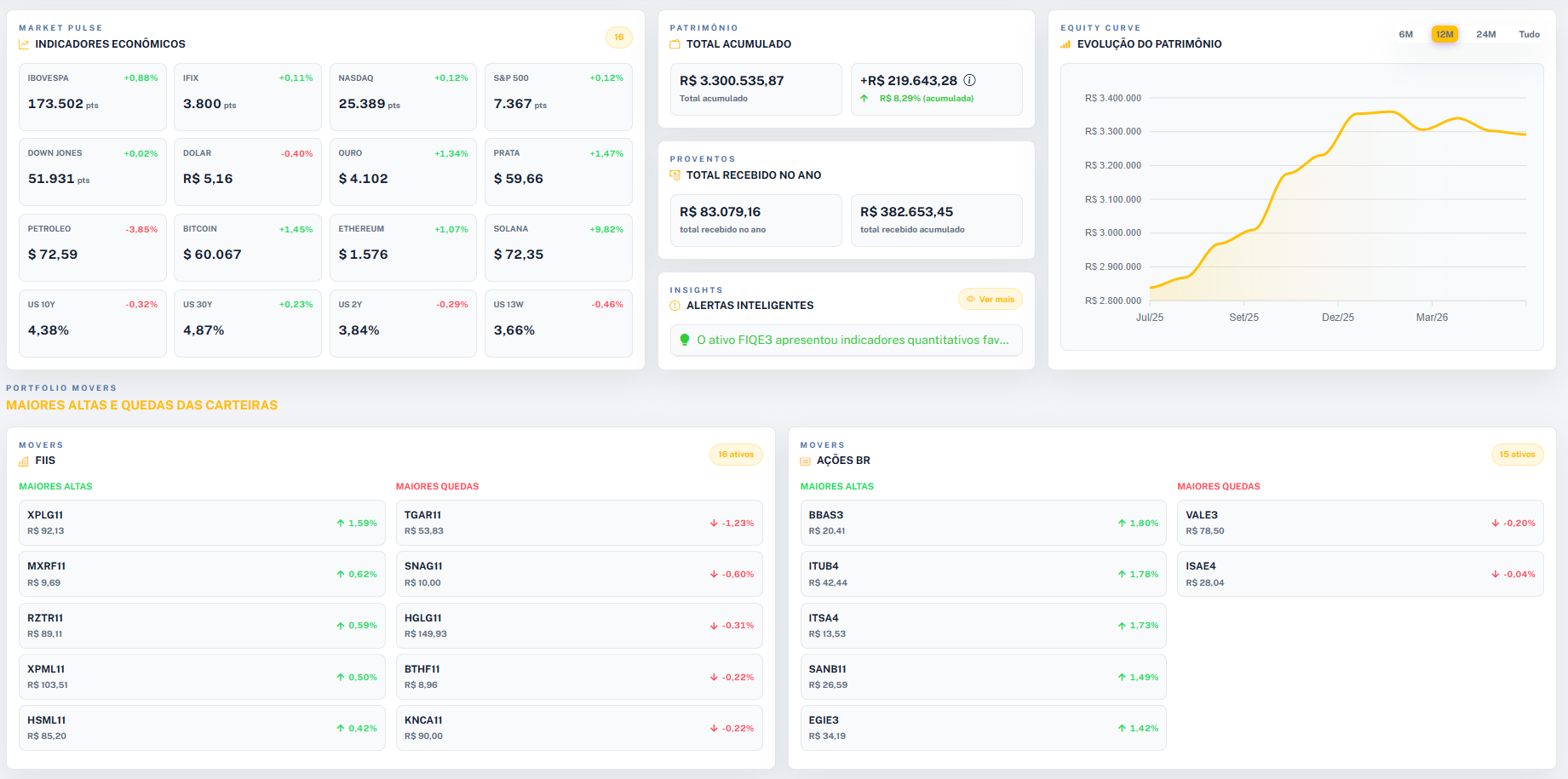Screen dimensions: 1568x779
Task: Click the down arrow in the ISAE4 row
Action: coord(1495,574)
